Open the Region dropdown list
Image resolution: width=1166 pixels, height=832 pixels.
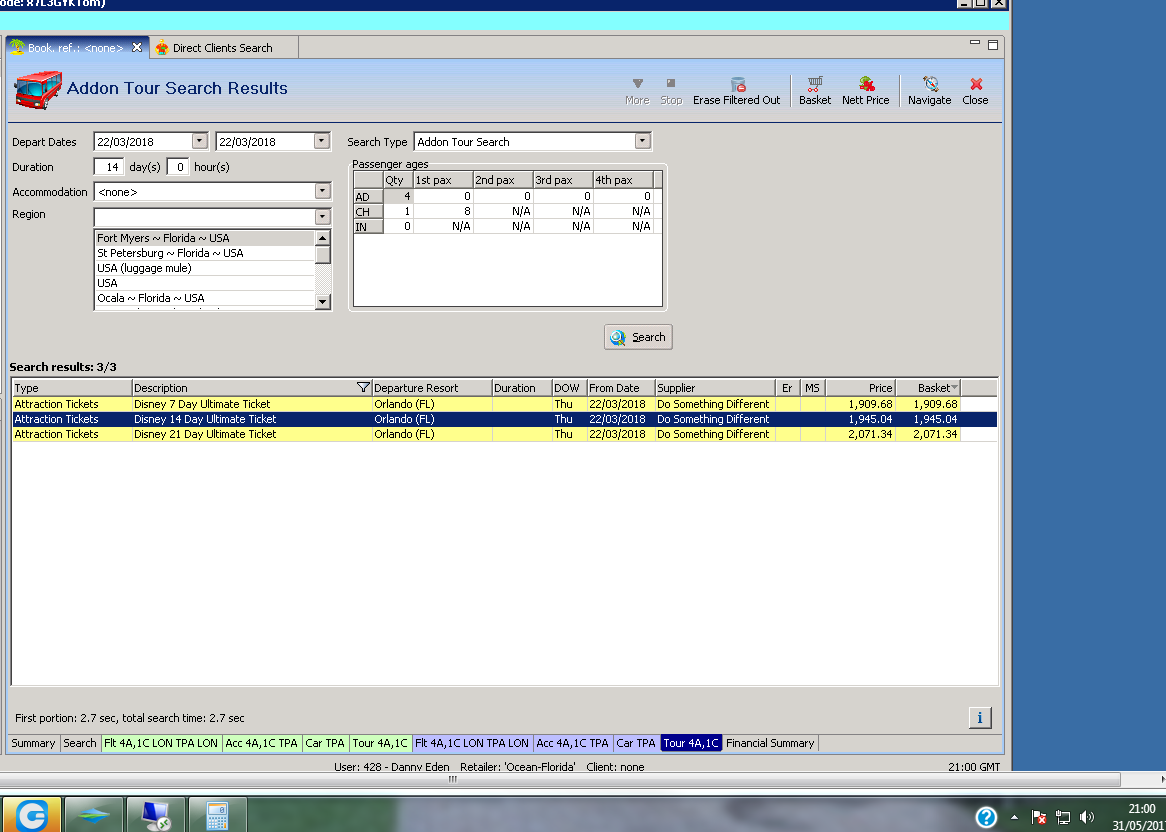point(322,217)
